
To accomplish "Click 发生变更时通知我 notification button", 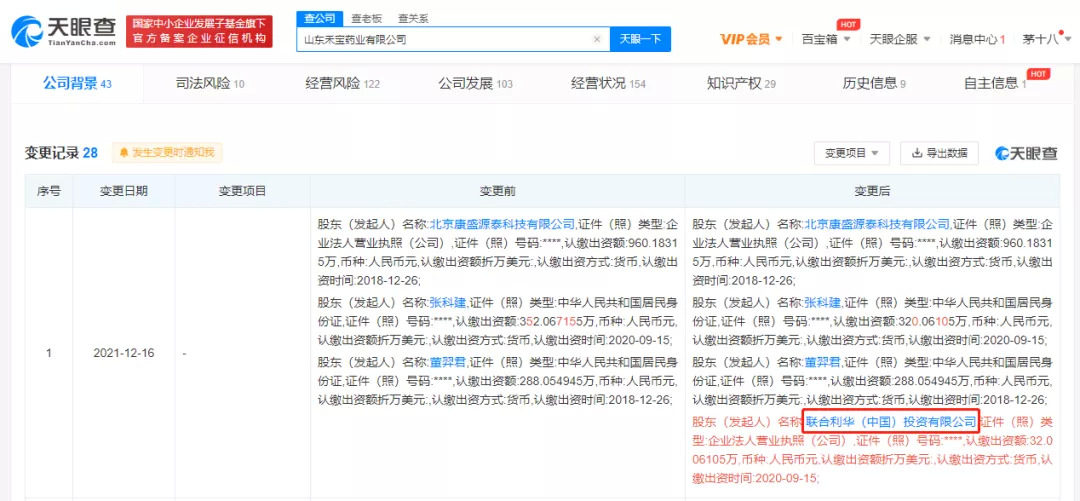I will 167,152.
